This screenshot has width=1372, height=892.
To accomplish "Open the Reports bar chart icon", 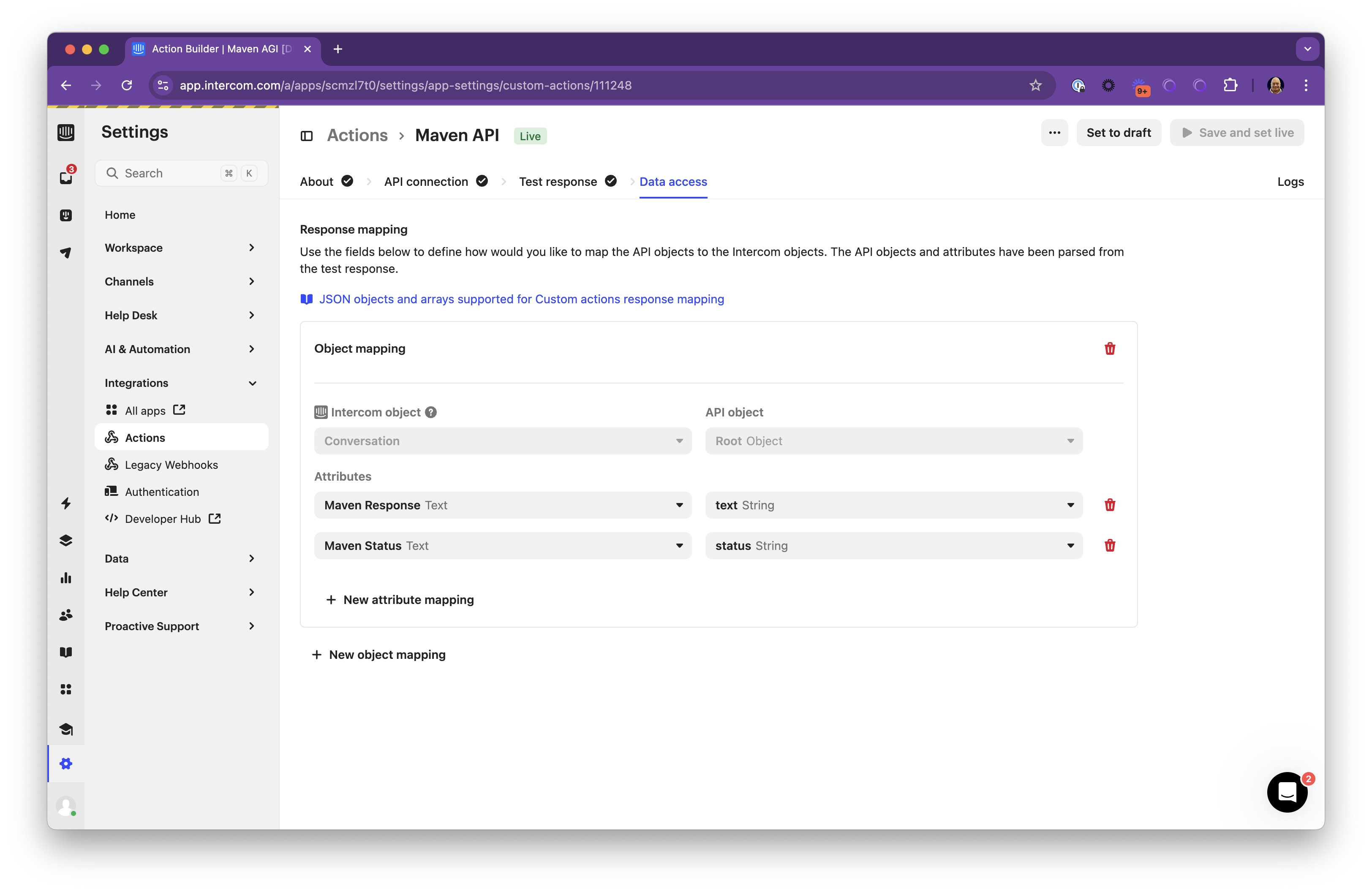I will [66, 578].
